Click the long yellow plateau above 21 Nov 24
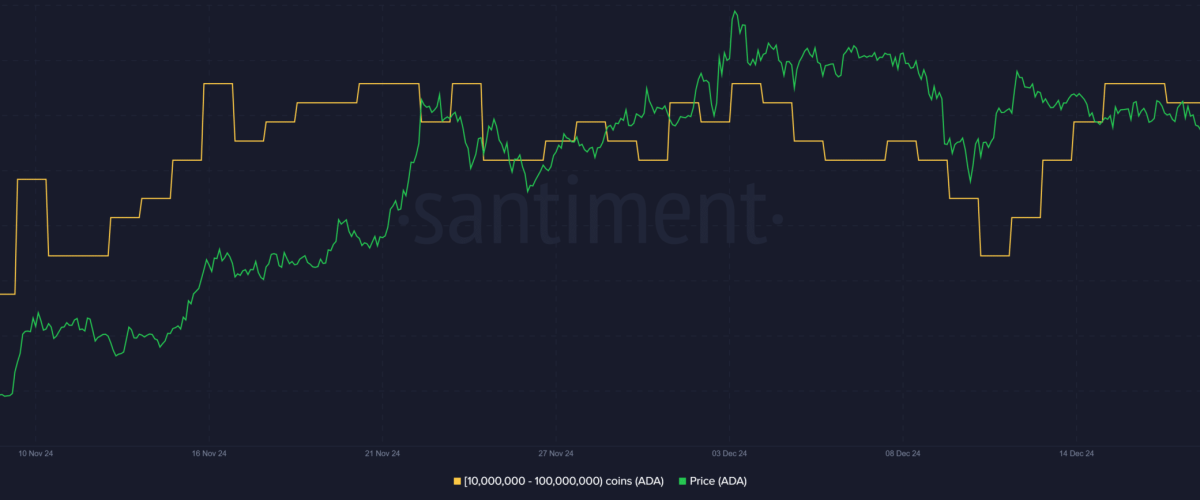The image size is (1200, 500). click(388, 84)
